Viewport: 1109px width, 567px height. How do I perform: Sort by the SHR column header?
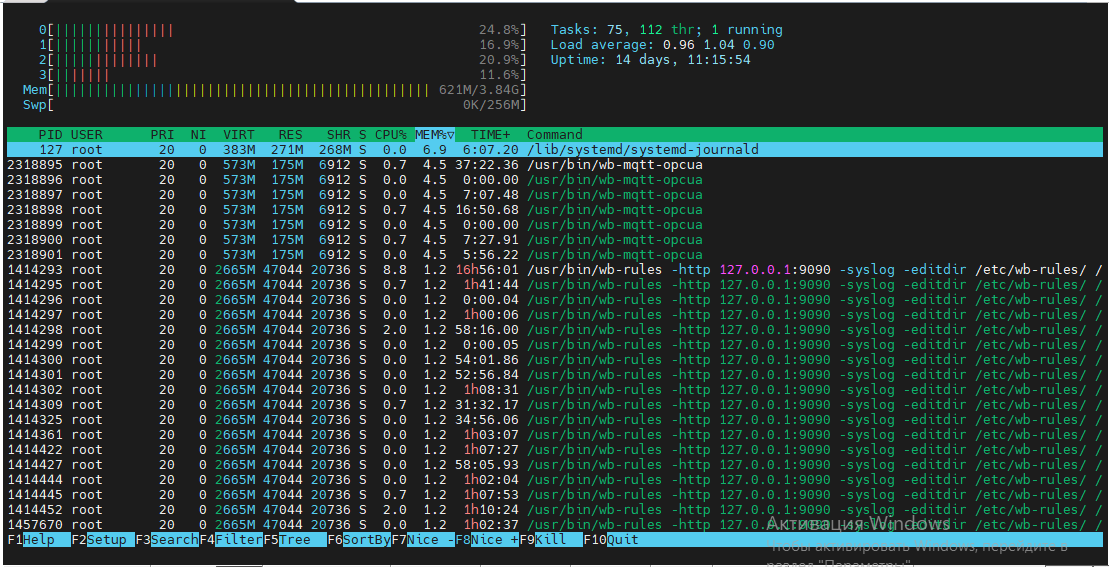tap(339, 134)
